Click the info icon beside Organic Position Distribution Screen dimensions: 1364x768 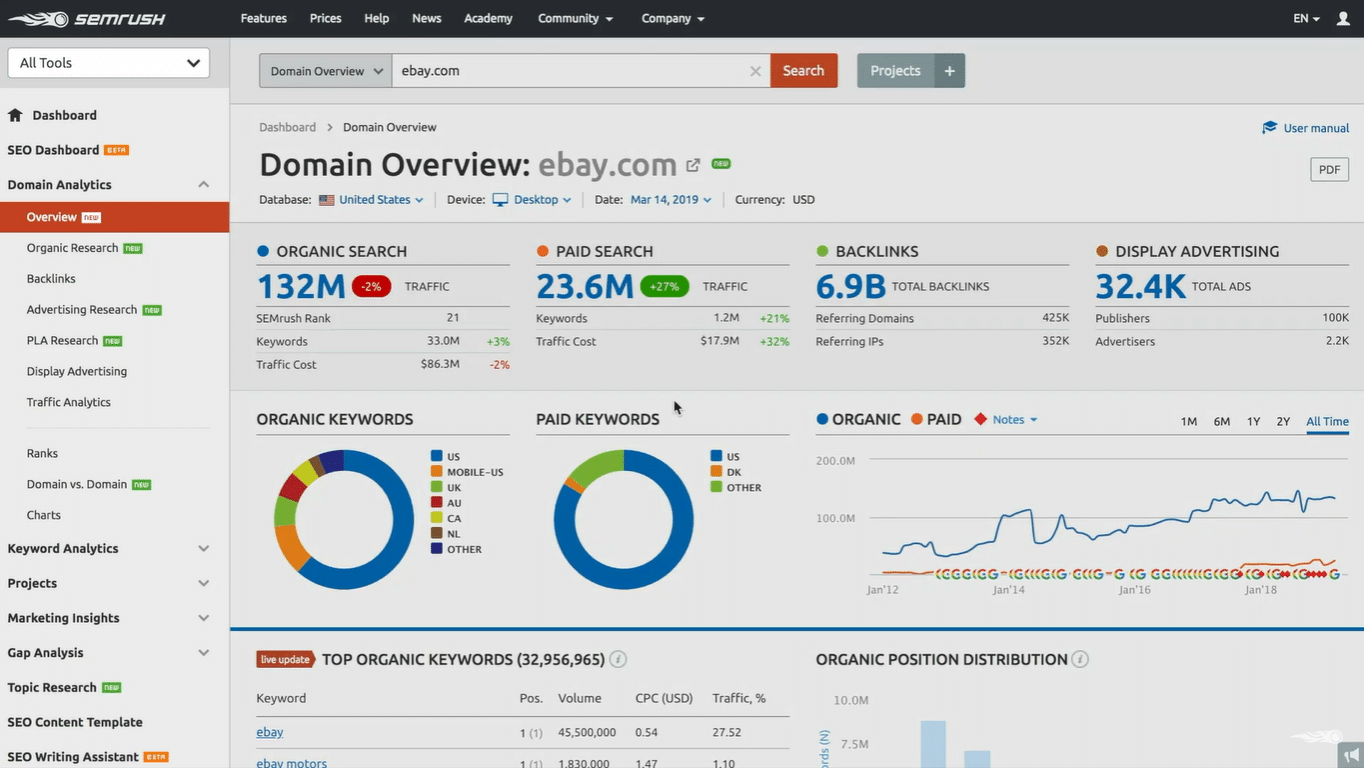click(x=1080, y=659)
